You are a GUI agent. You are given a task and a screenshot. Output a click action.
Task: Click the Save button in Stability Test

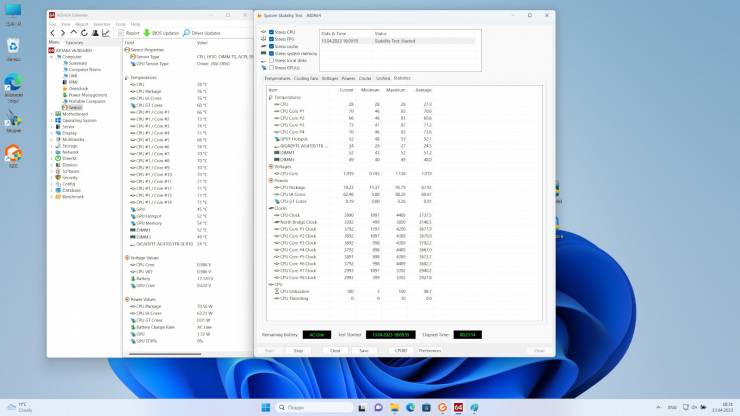point(364,351)
